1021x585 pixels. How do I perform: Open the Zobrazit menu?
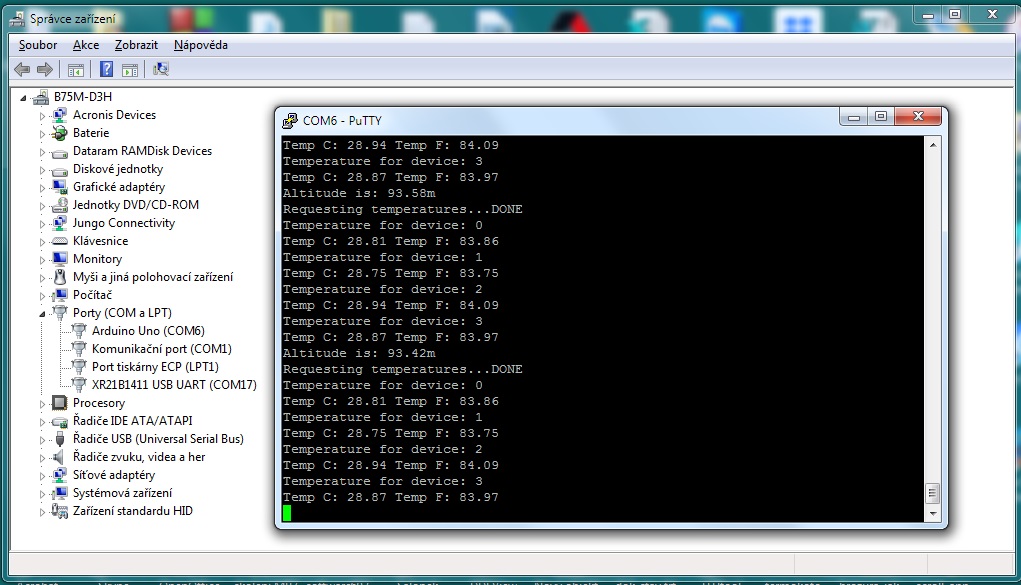(x=136, y=45)
